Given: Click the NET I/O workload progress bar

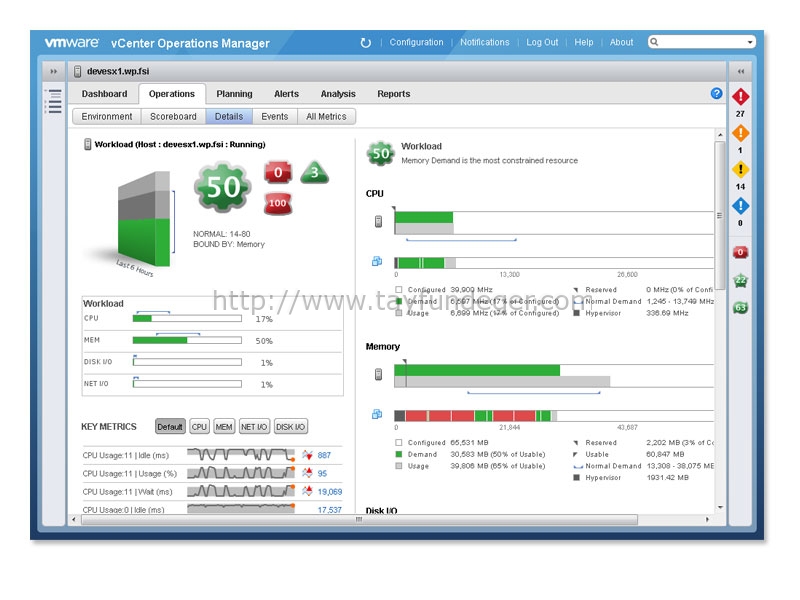Looking at the screenshot, I should coord(187,384).
